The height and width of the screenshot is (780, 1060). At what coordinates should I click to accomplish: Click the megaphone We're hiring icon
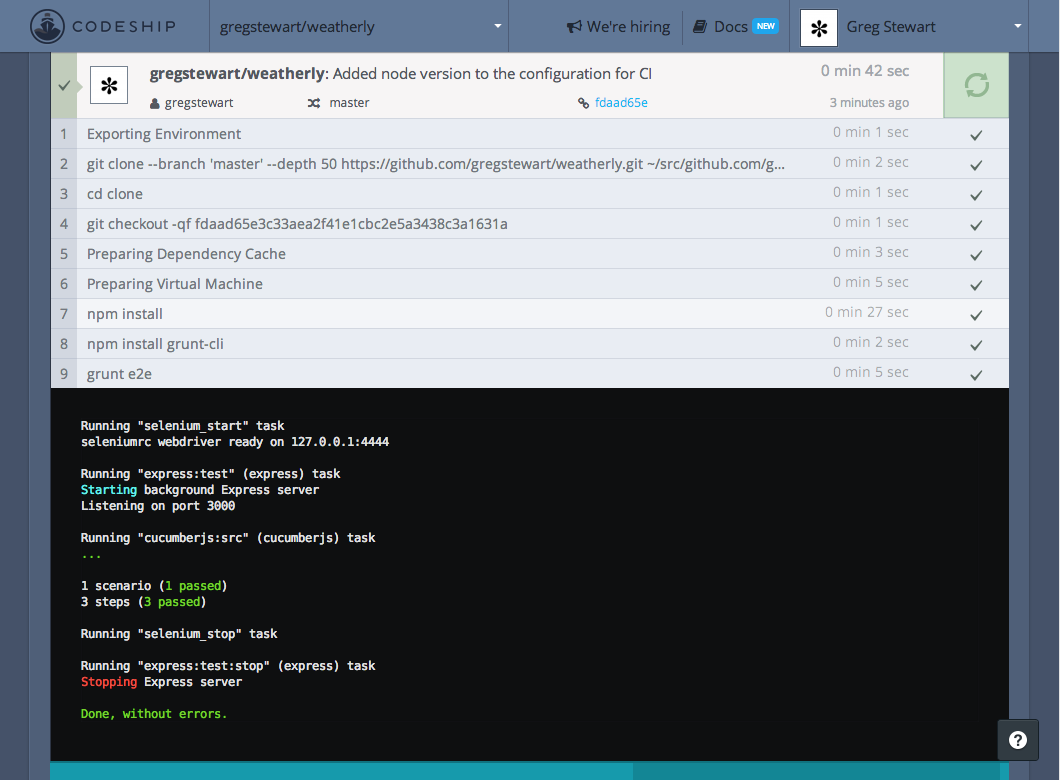574,27
